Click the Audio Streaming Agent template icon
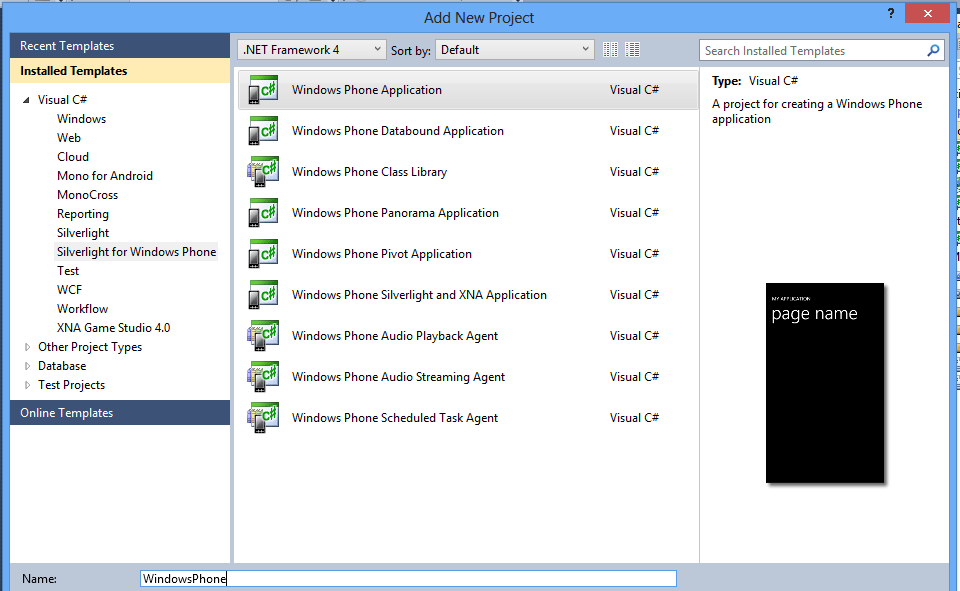Image resolution: width=960 pixels, height=591 pixels. point(263,377)
